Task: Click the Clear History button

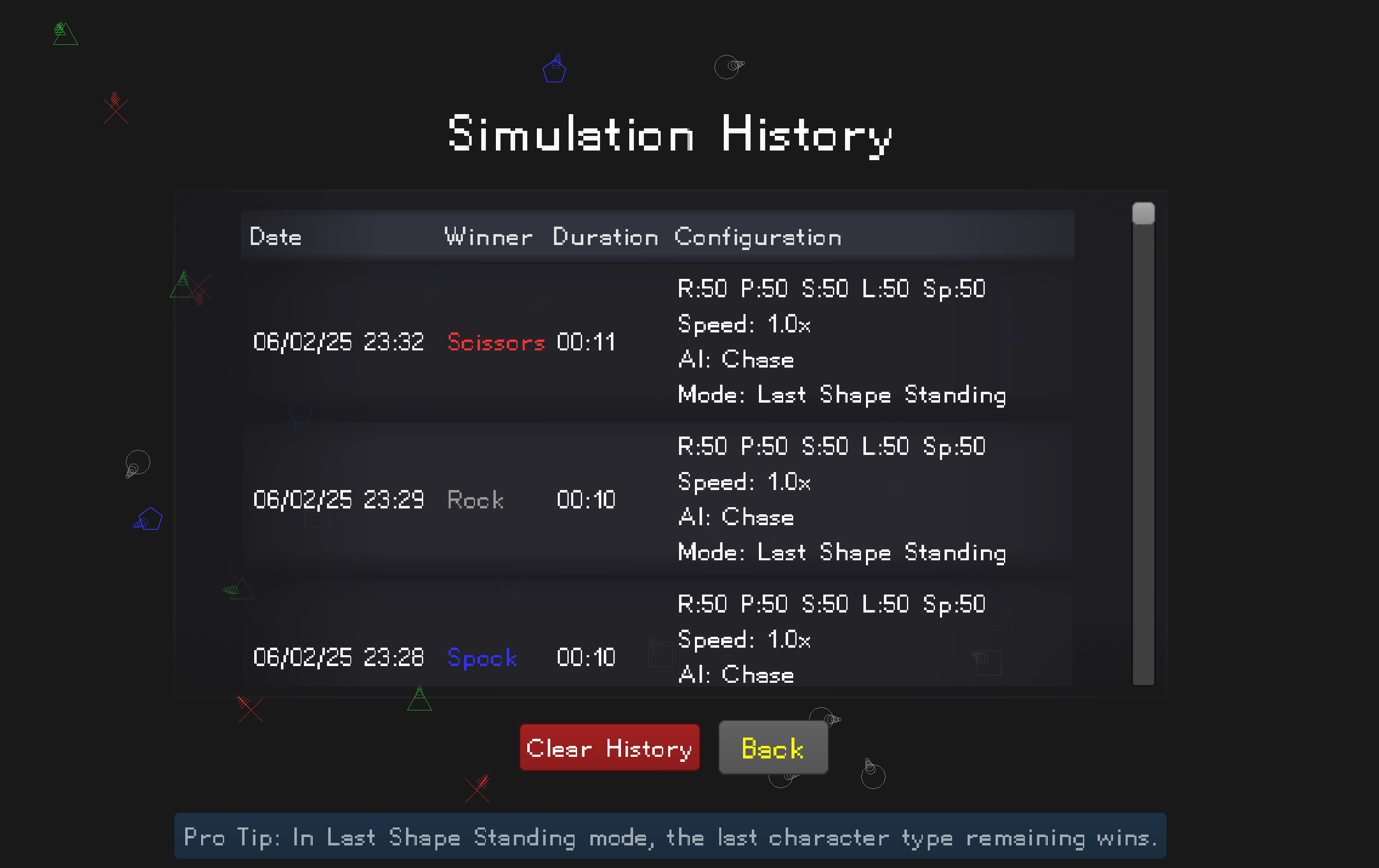Action: tap(609, 747)
